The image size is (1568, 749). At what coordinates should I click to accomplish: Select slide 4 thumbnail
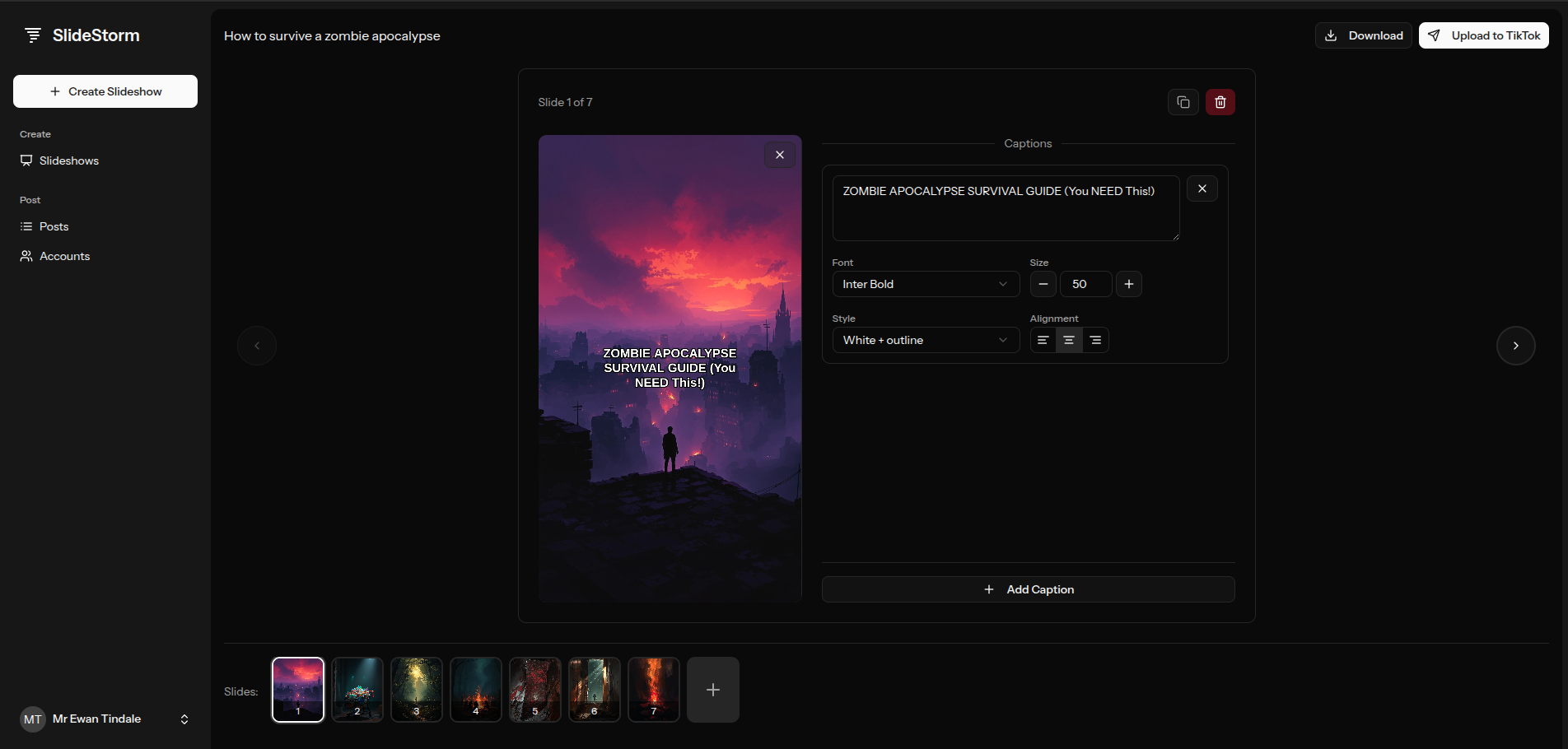click(476, 690)
